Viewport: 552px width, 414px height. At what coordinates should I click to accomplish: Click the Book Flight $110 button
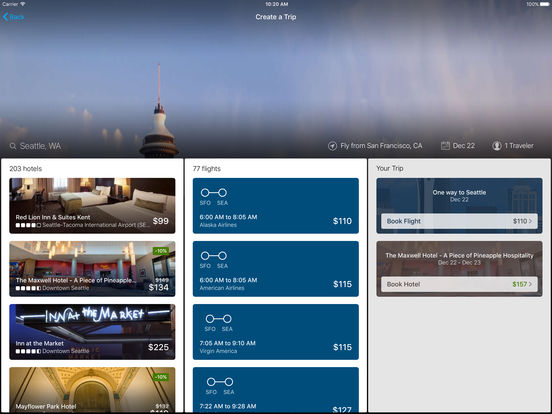pyautogui.click(x=459, y=221)
